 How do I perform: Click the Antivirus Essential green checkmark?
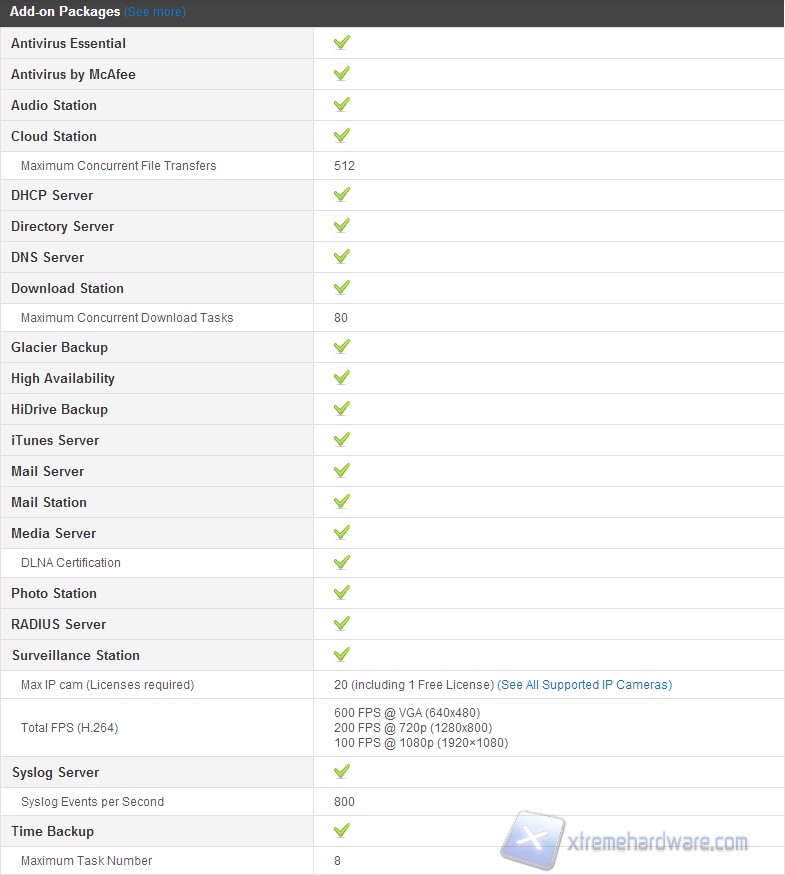342,43
